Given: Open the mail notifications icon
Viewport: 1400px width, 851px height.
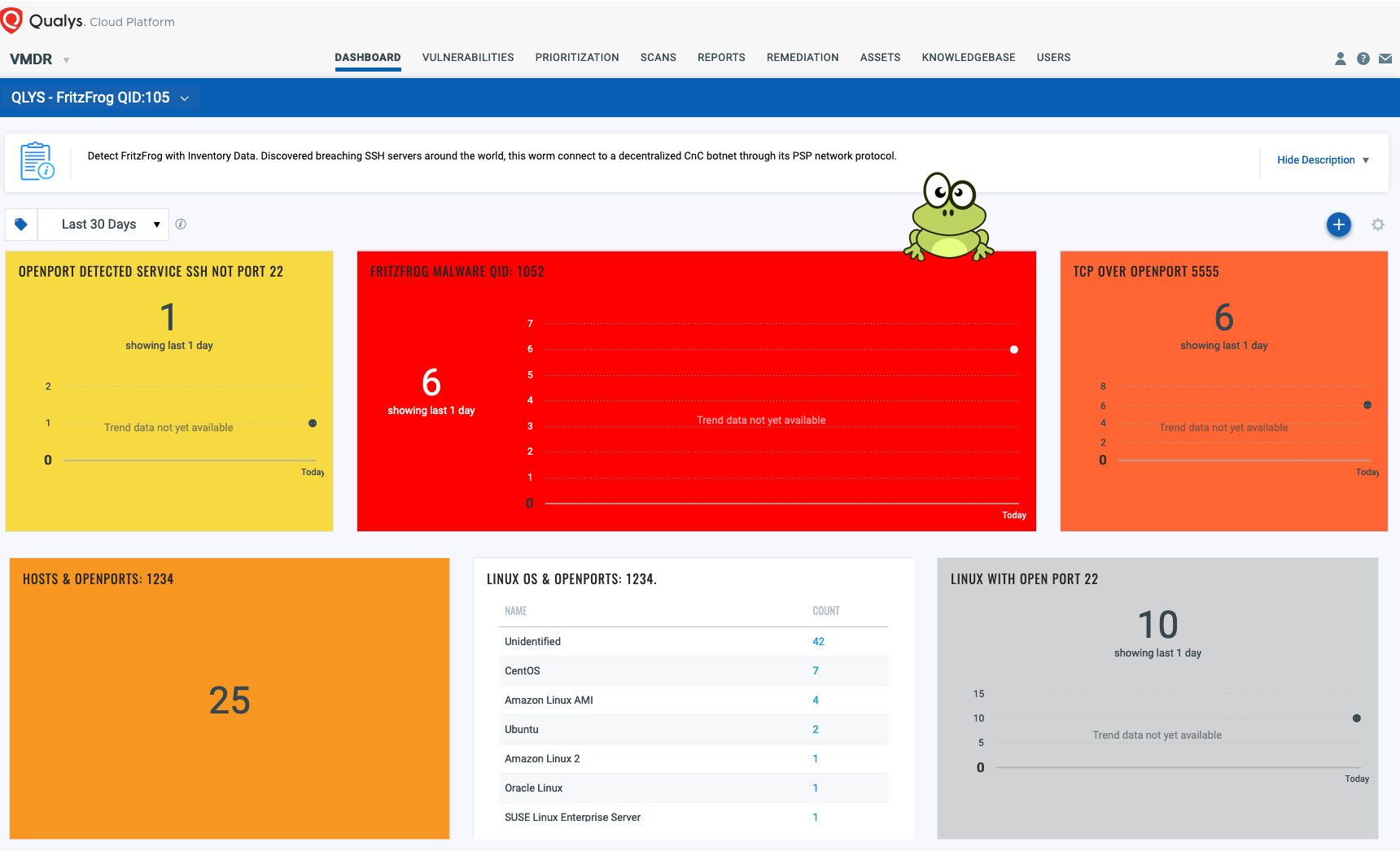Looking at the screenshot, I should point(1386,59).
